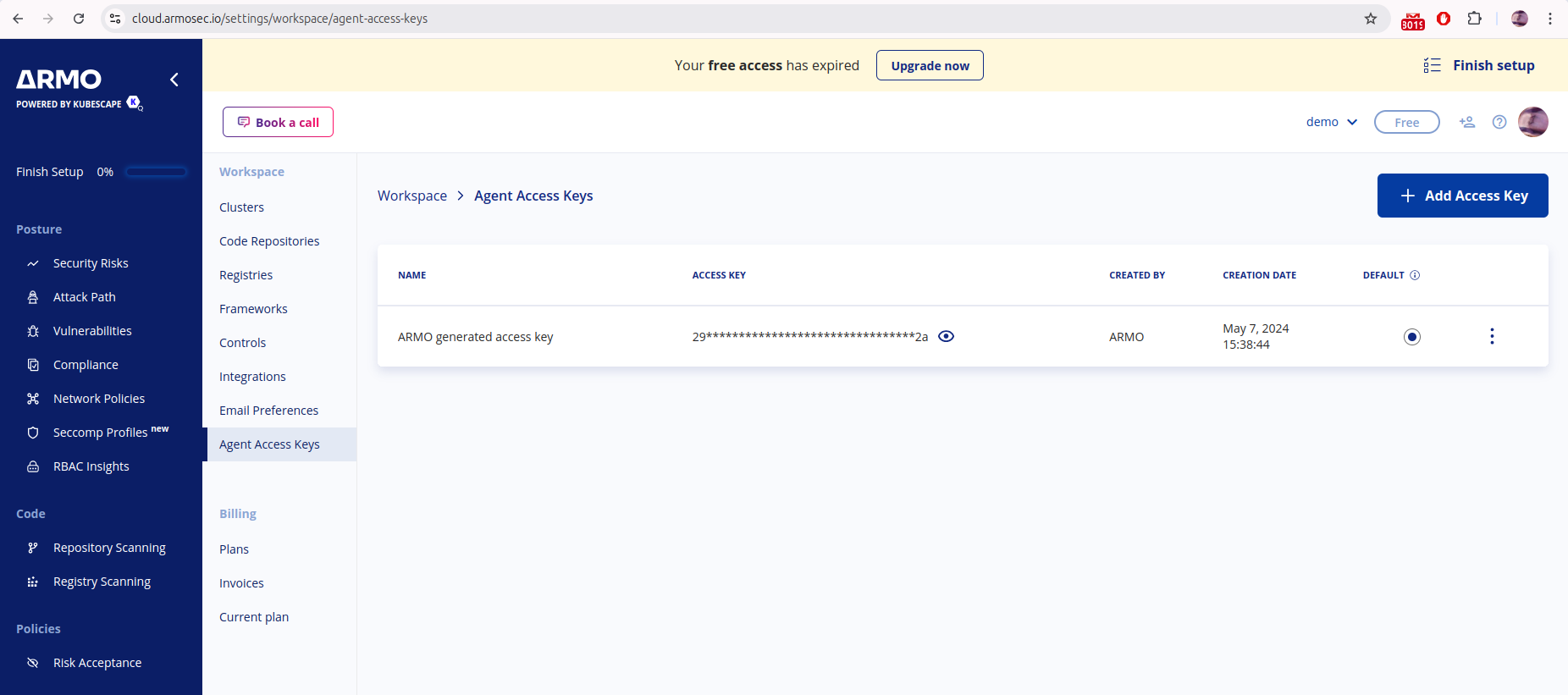The height and width of the screenshot is (695, 1568).
Task: Click the Book a call button
Action: [278, 122]
